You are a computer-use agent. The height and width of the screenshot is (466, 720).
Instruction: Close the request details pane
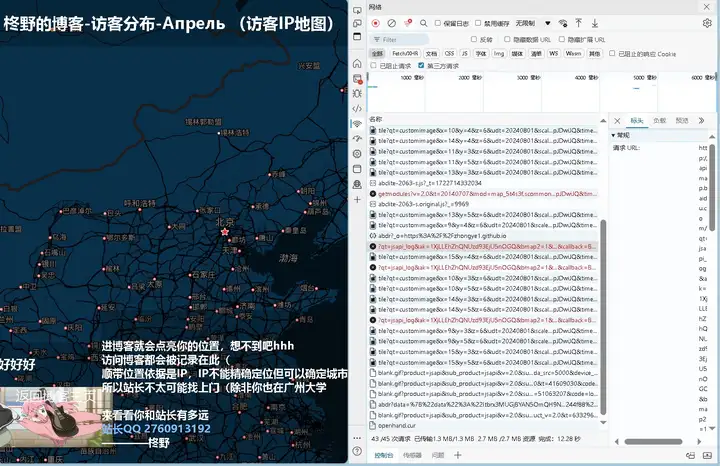[x=617, y=121]
